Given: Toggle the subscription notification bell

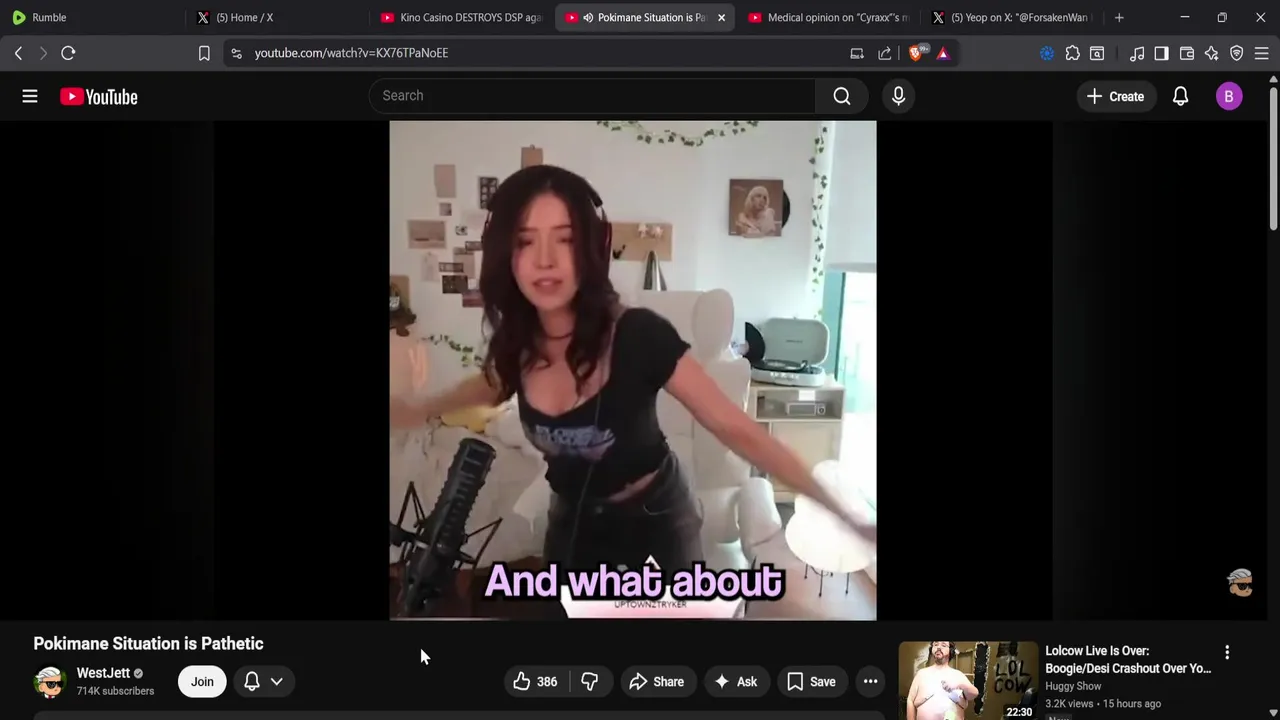Looking at the screenshot, I should [x=252, y=682].
